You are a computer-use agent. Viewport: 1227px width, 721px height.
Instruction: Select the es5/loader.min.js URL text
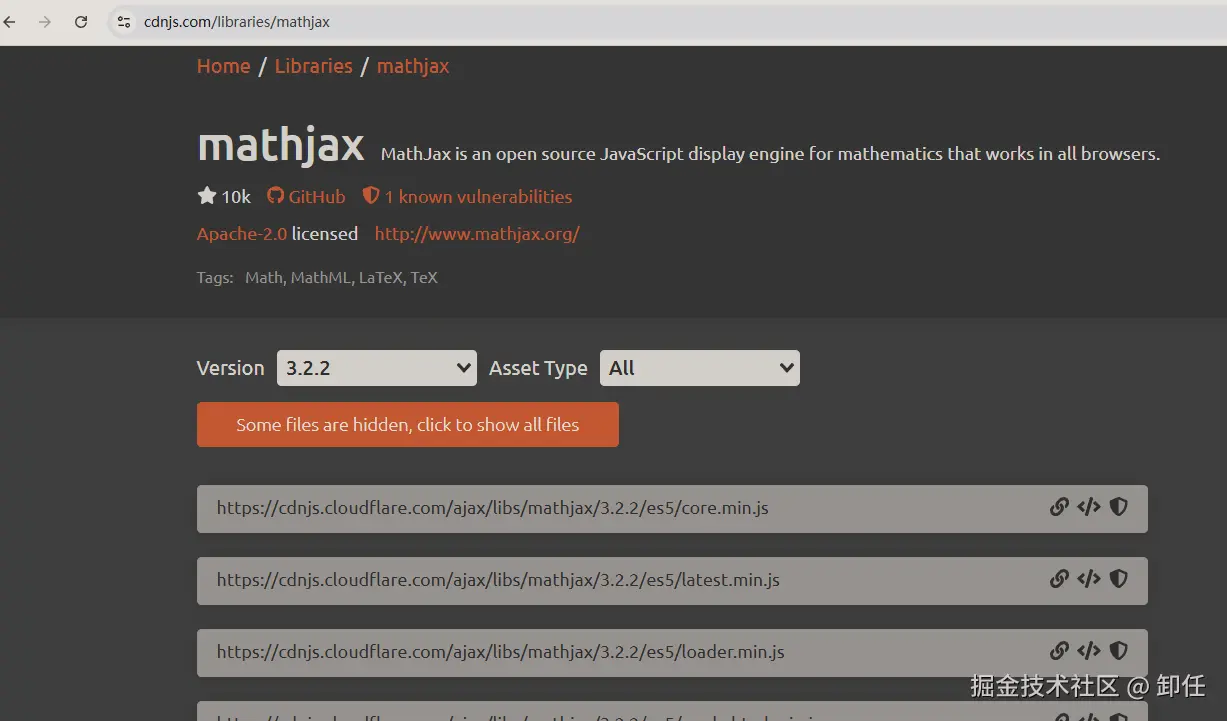(501, 652)
